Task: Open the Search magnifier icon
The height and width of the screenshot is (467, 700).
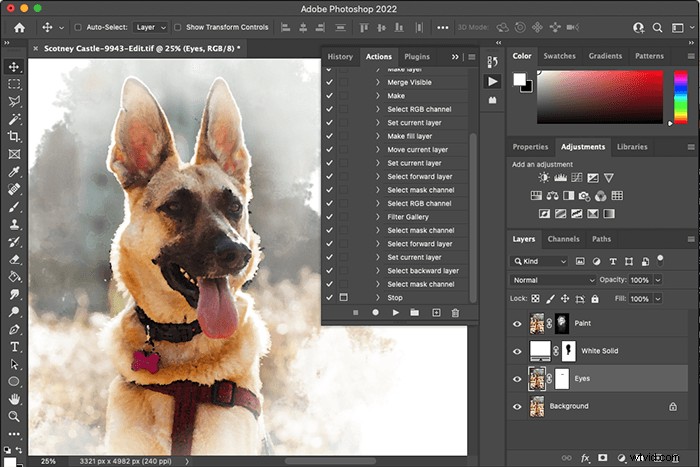Action: point(657,28)
